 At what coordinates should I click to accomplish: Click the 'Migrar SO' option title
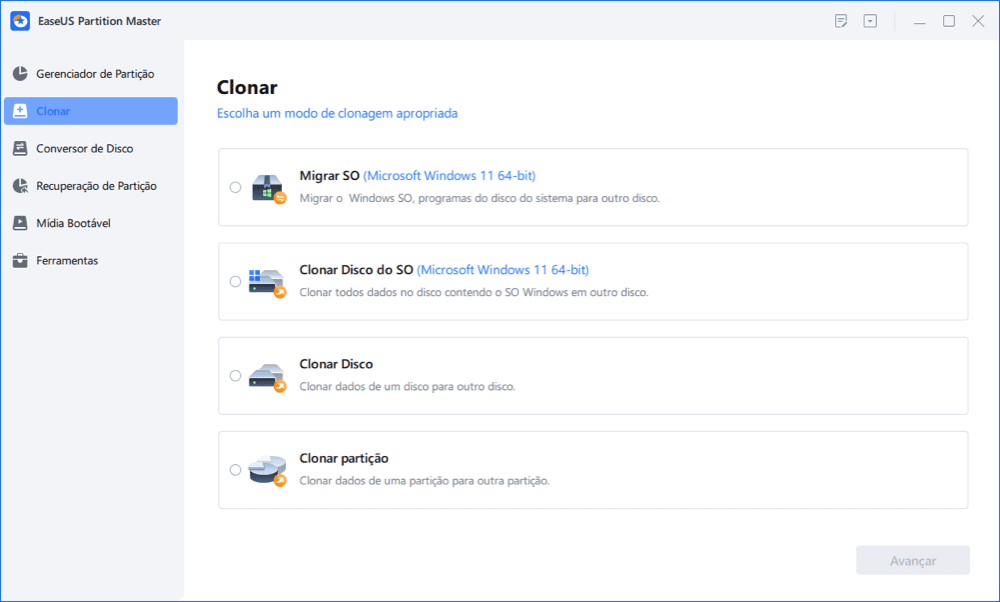(x=329, y=175)
